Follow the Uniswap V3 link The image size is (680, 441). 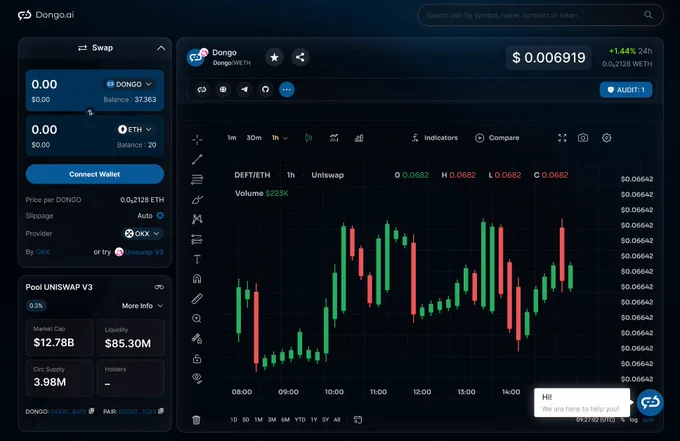click(144, 252)
